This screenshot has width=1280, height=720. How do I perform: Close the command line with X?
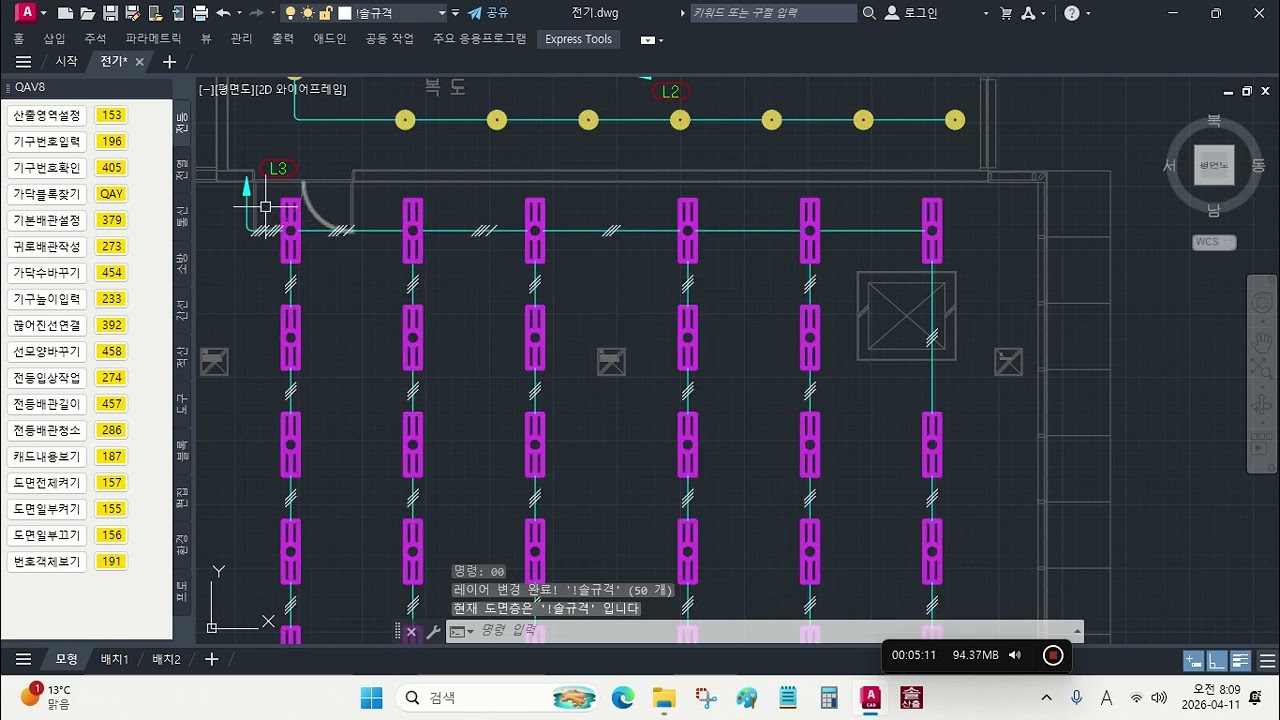tap(411, 632)
